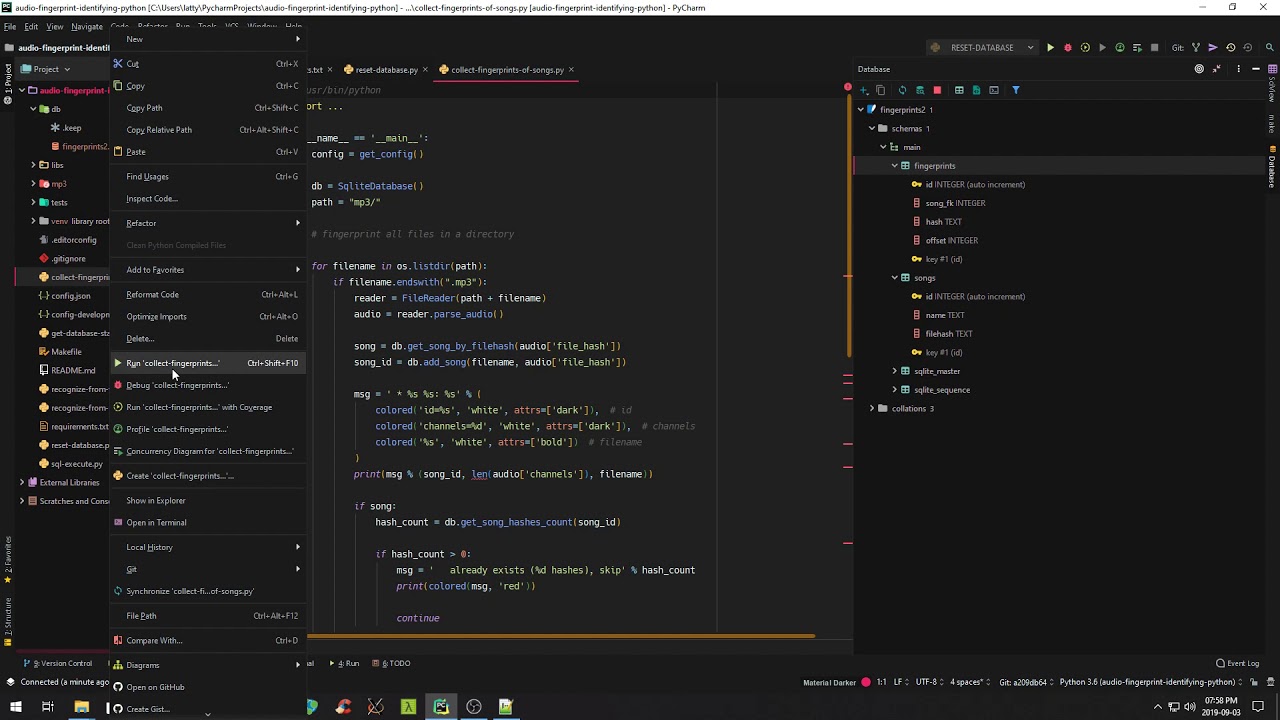
Task: Click the blue filter funnel icon
Action: tap(1016, 90)
